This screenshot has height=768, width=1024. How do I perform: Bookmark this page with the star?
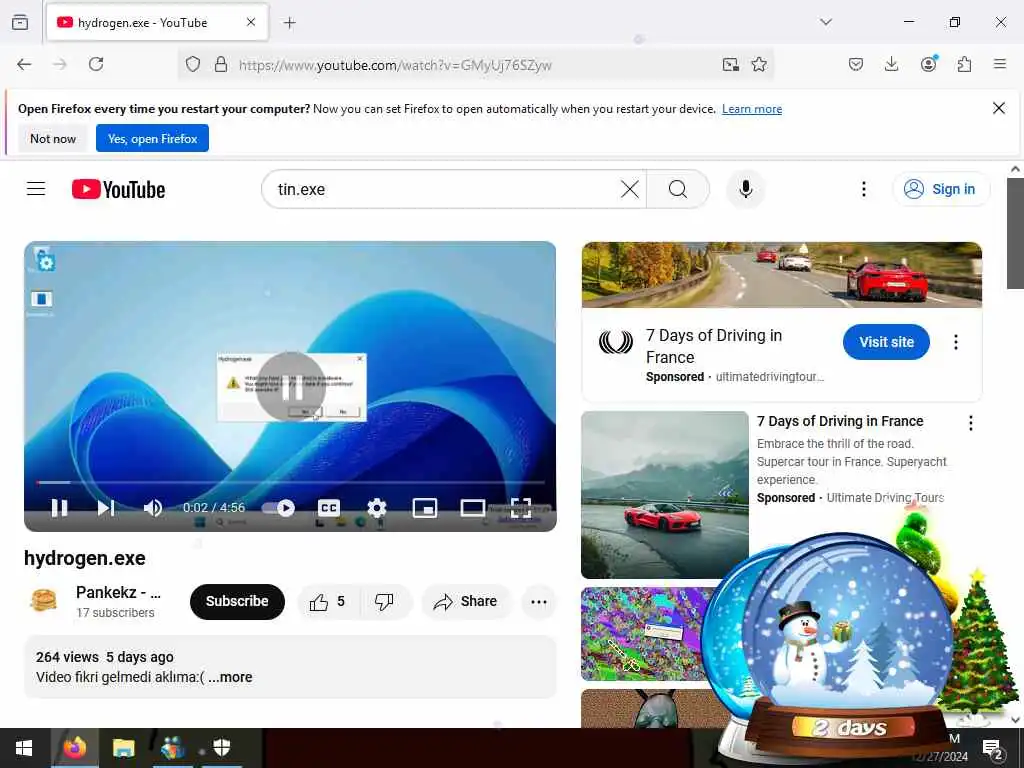click(759, 64)
